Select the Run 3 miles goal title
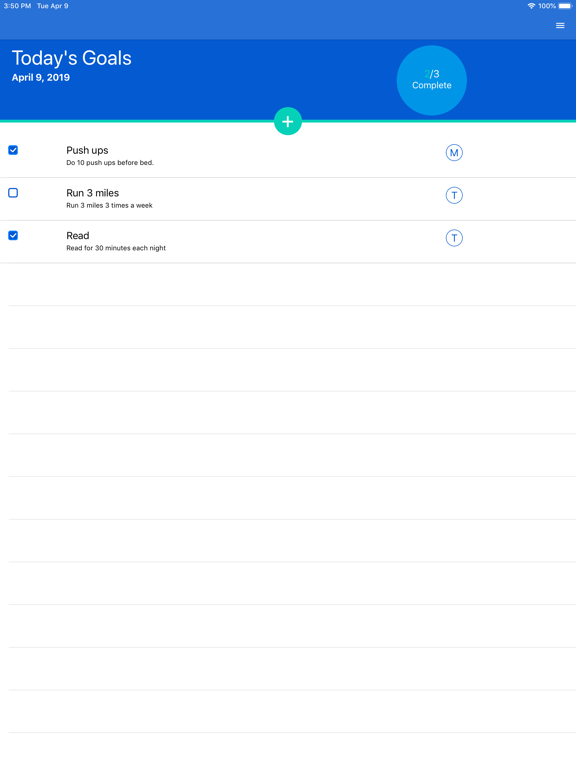This screenshot has width=576, height=768. point(93,193)
